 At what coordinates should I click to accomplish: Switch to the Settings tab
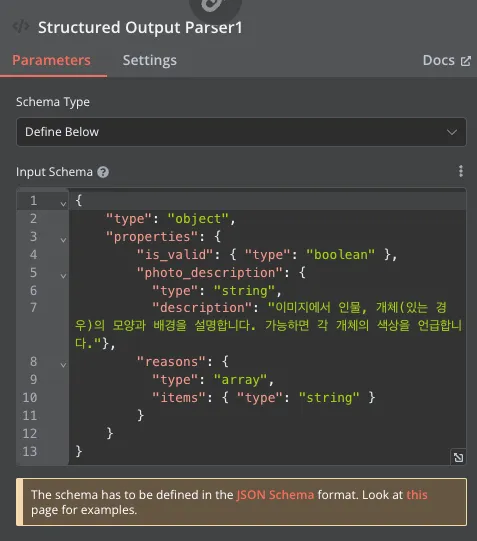(x=150, y=60)
